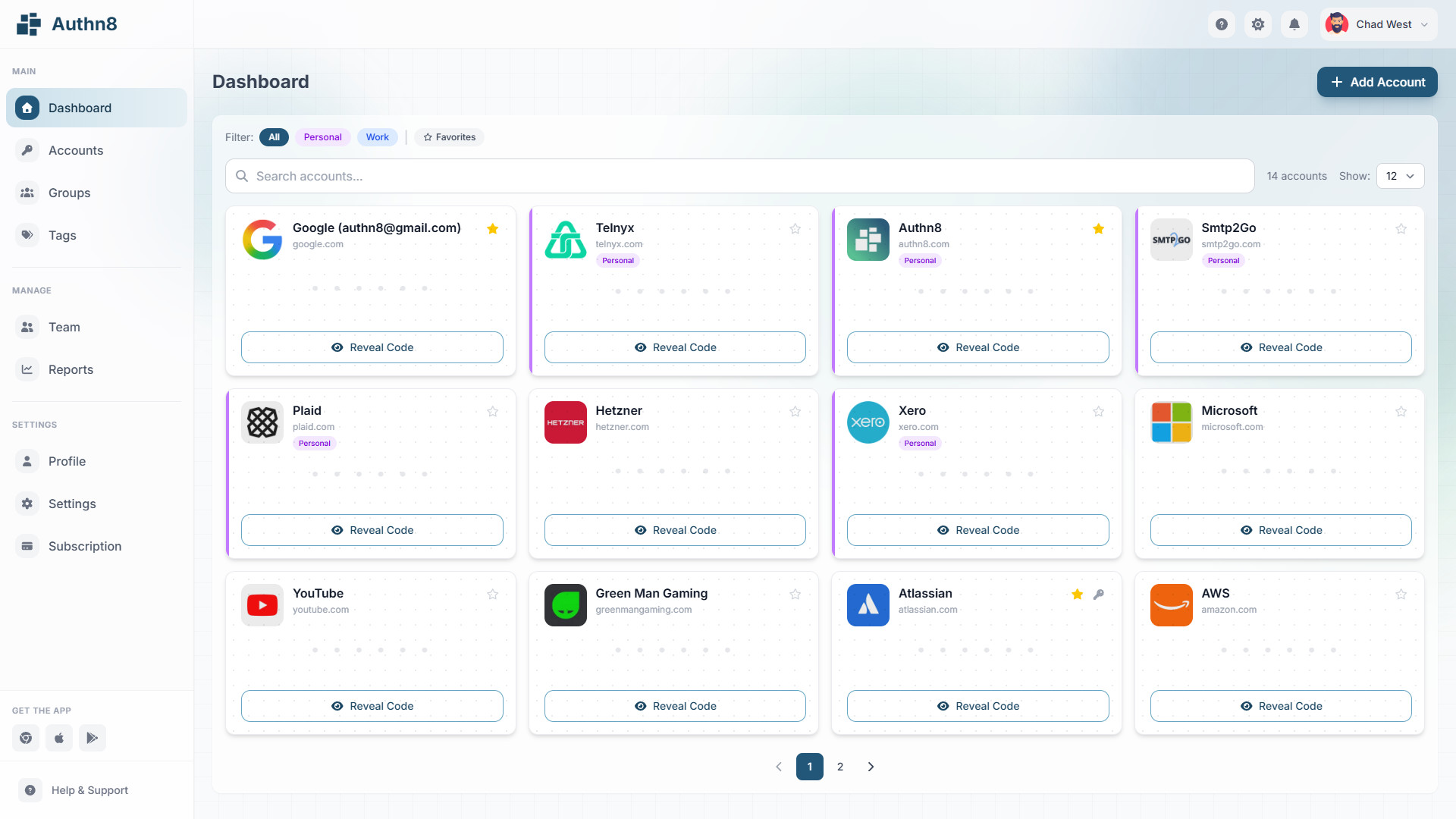Screen dimensions: 1456x819
Task: Mark Telnyx account as favorite
Action: [x=795, y=229]
